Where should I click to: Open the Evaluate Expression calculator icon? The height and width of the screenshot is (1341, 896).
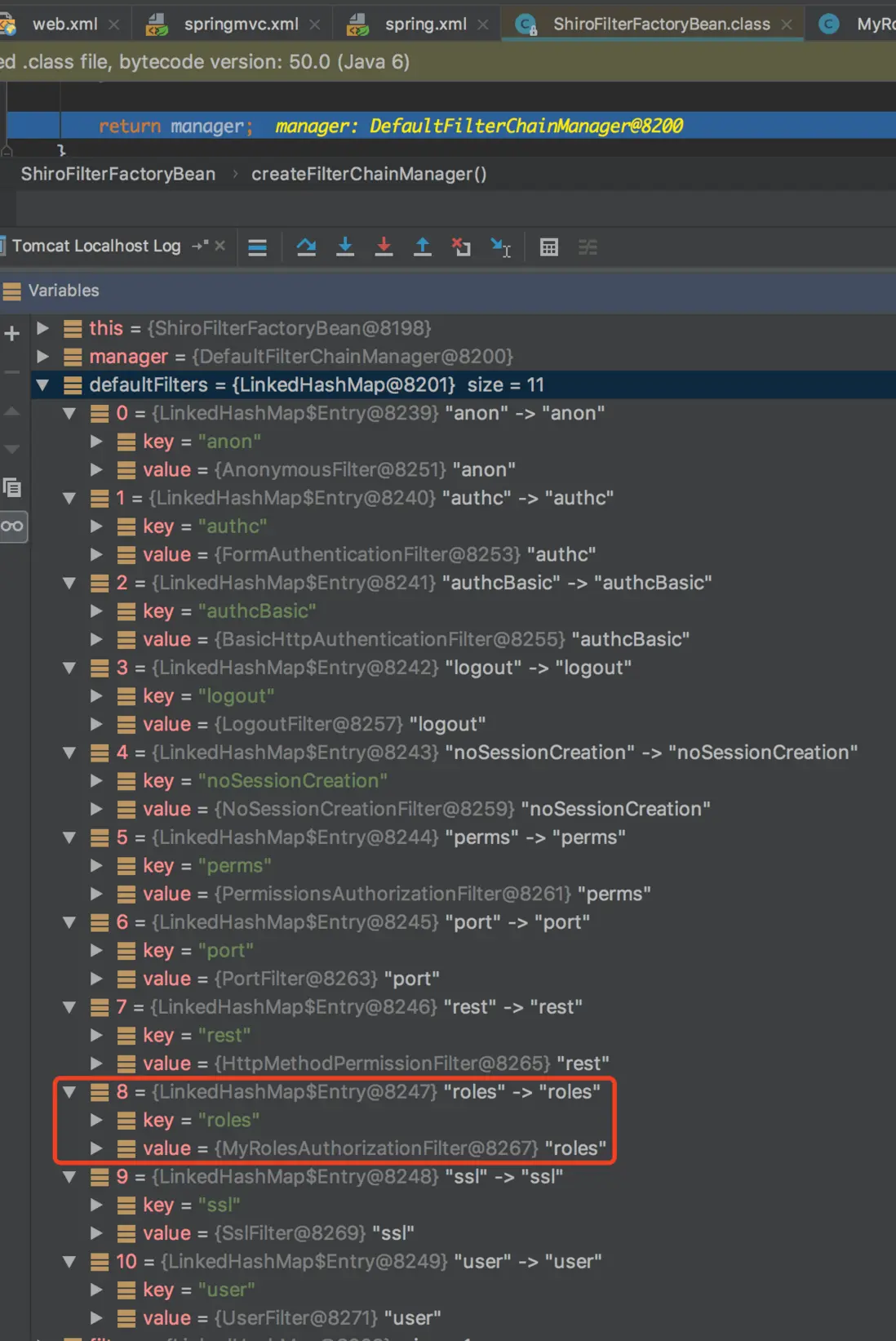tap(549, 247)
